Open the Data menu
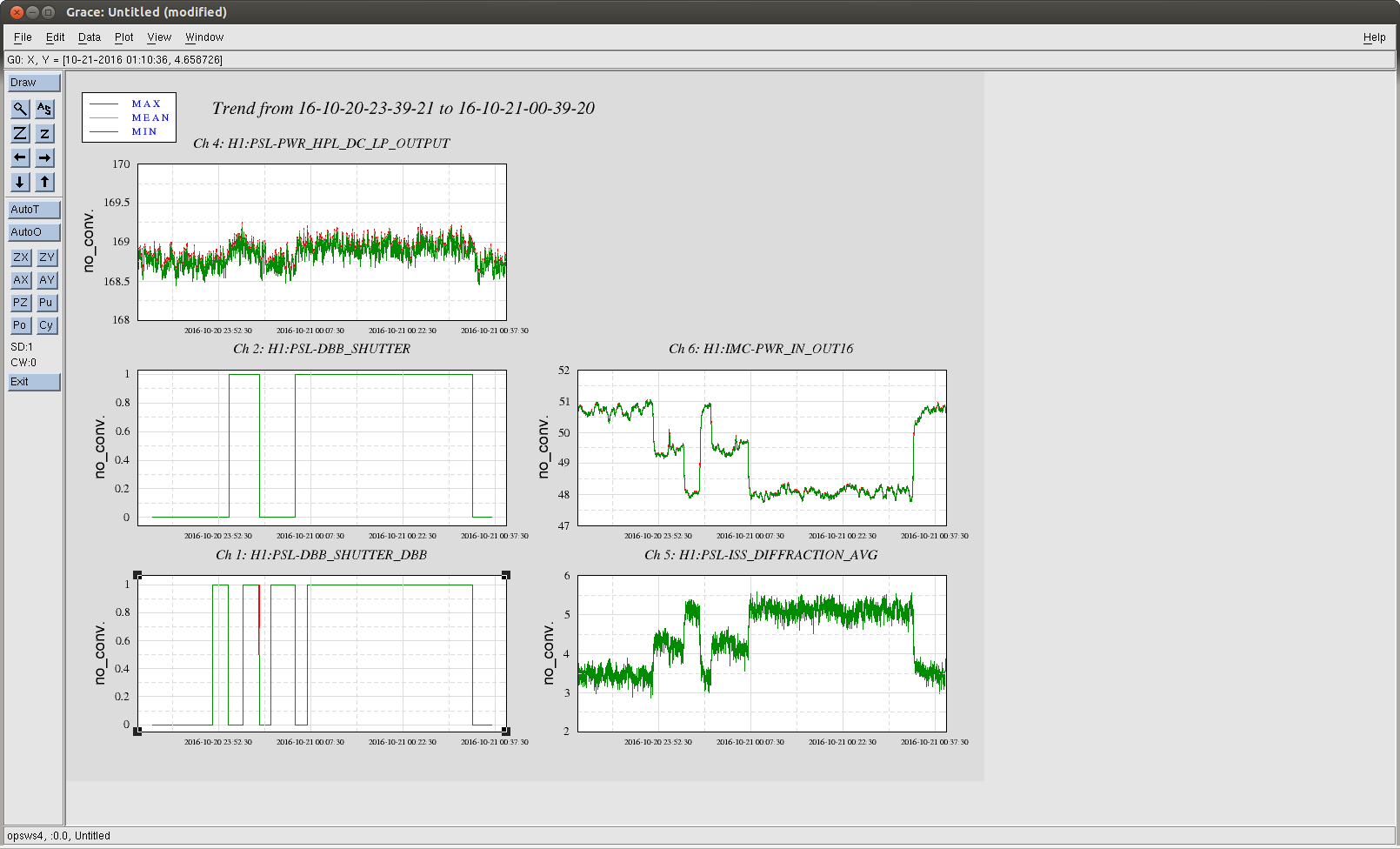1400x849 pixels. [x=90, y=37]
